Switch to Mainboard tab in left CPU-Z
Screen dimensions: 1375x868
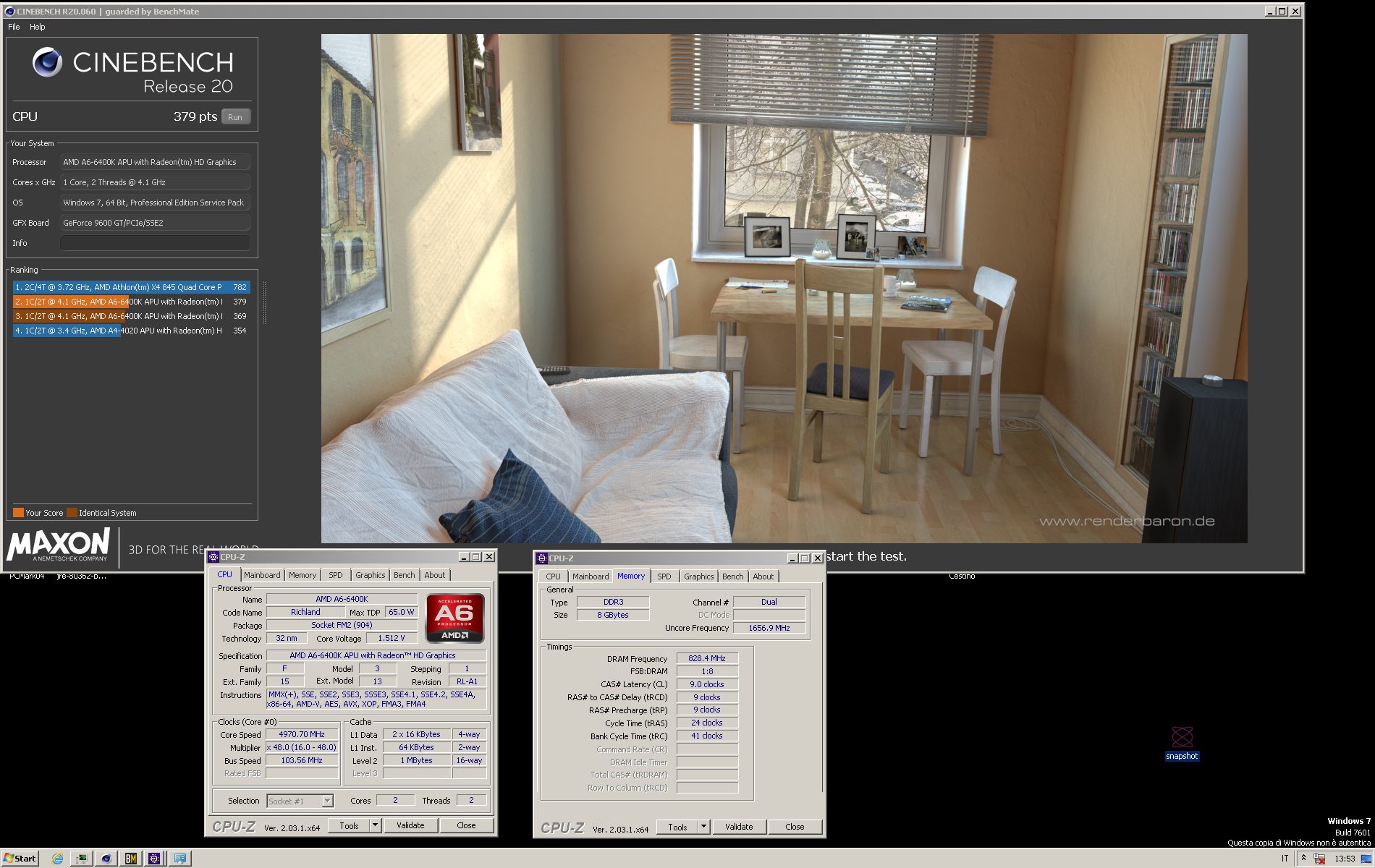[x=262, y=575]
